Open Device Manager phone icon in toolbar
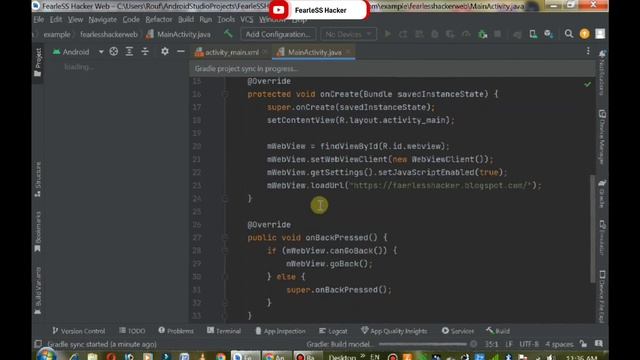The image size is (640, 360). pos(533,34)
